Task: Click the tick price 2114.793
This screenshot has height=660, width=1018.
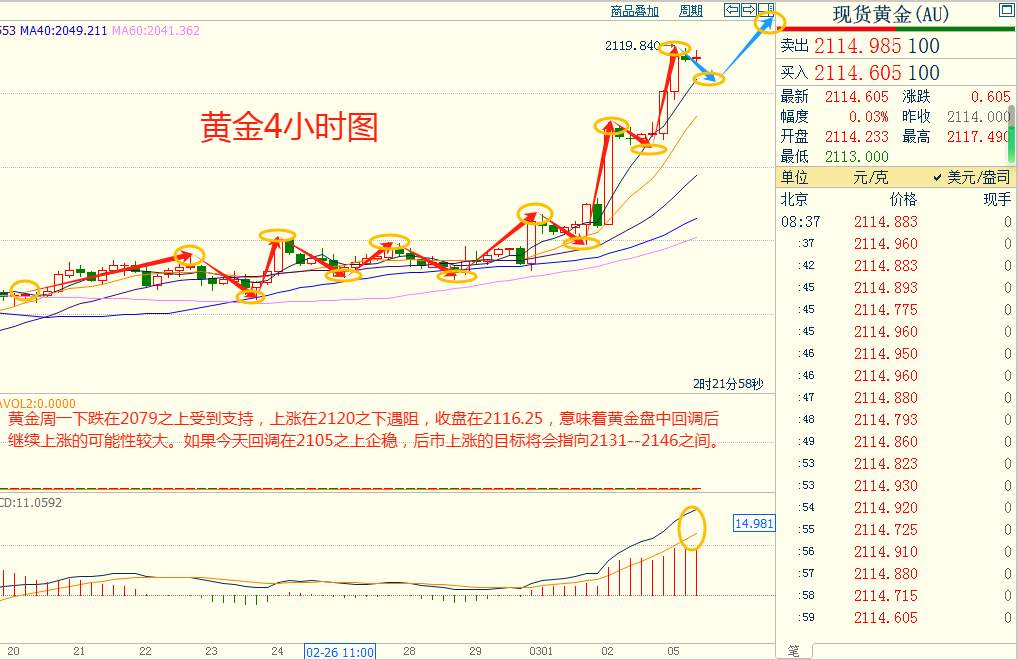Action: 886,419
